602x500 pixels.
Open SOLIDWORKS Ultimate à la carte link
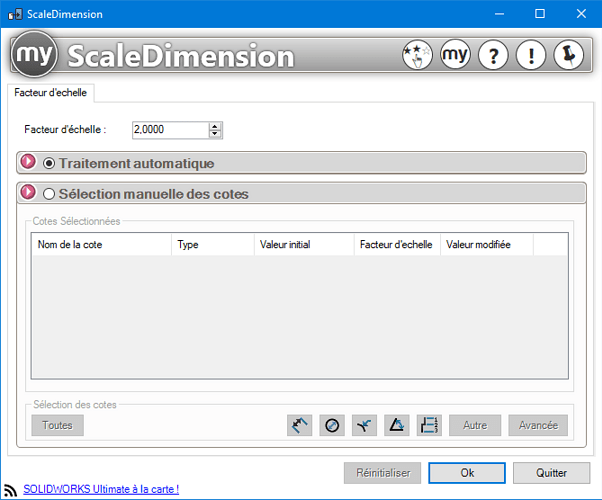point(101,489)
